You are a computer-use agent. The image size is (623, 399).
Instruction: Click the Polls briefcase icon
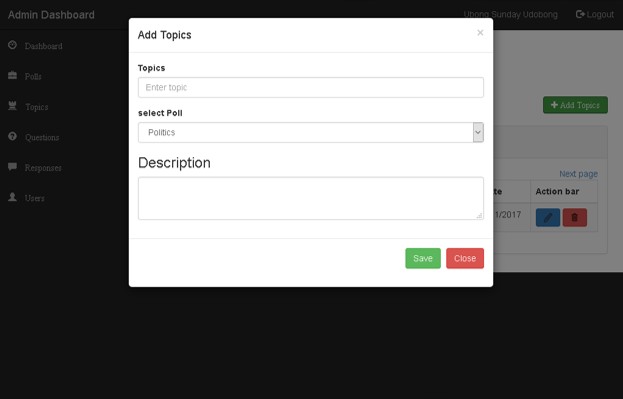12,75
